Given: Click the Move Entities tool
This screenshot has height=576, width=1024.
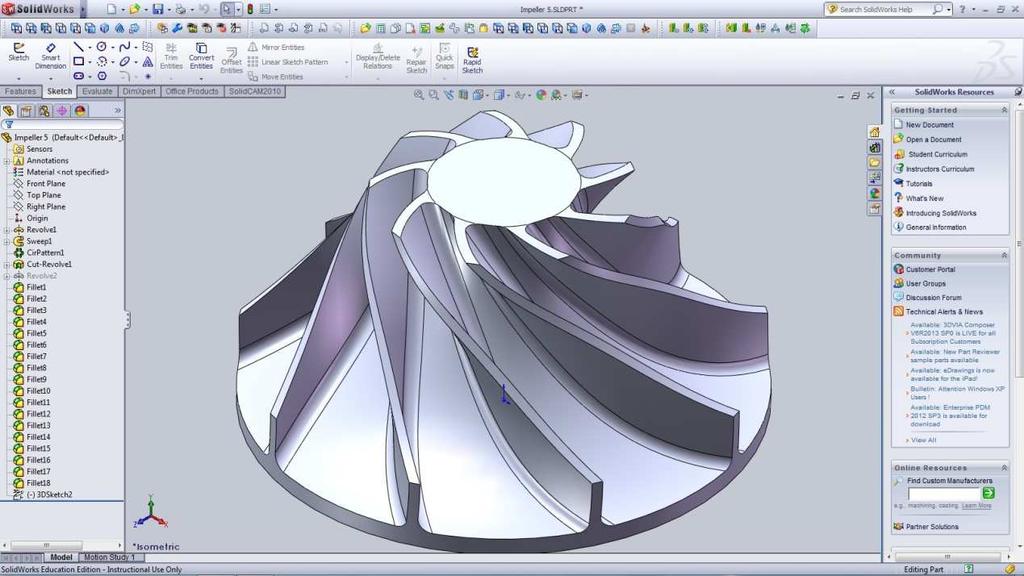Looking at the screenshot, I should click(276, 76).
